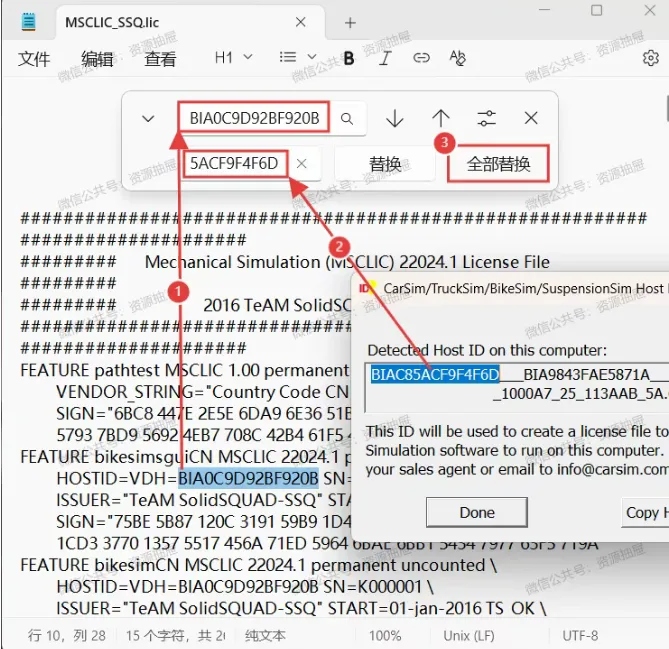
Task: Minimize the Notepad window
Action: (x=544, y=9)
